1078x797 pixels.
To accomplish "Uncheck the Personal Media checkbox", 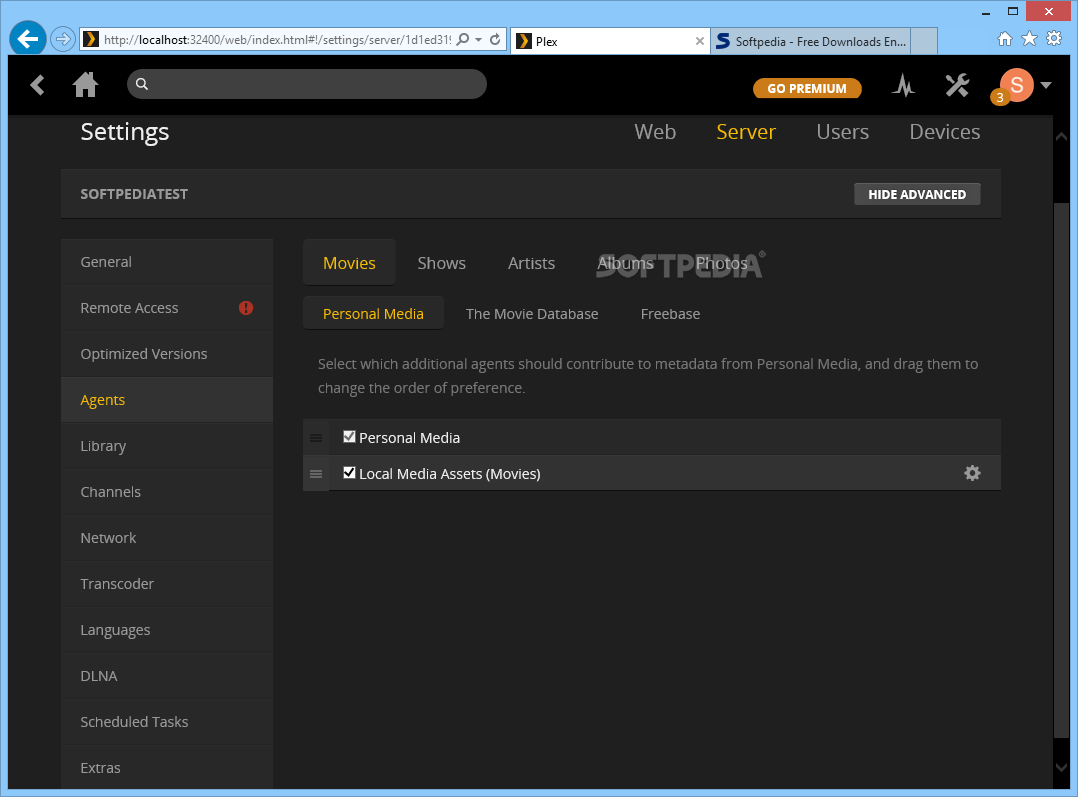I will pos(349,437).
